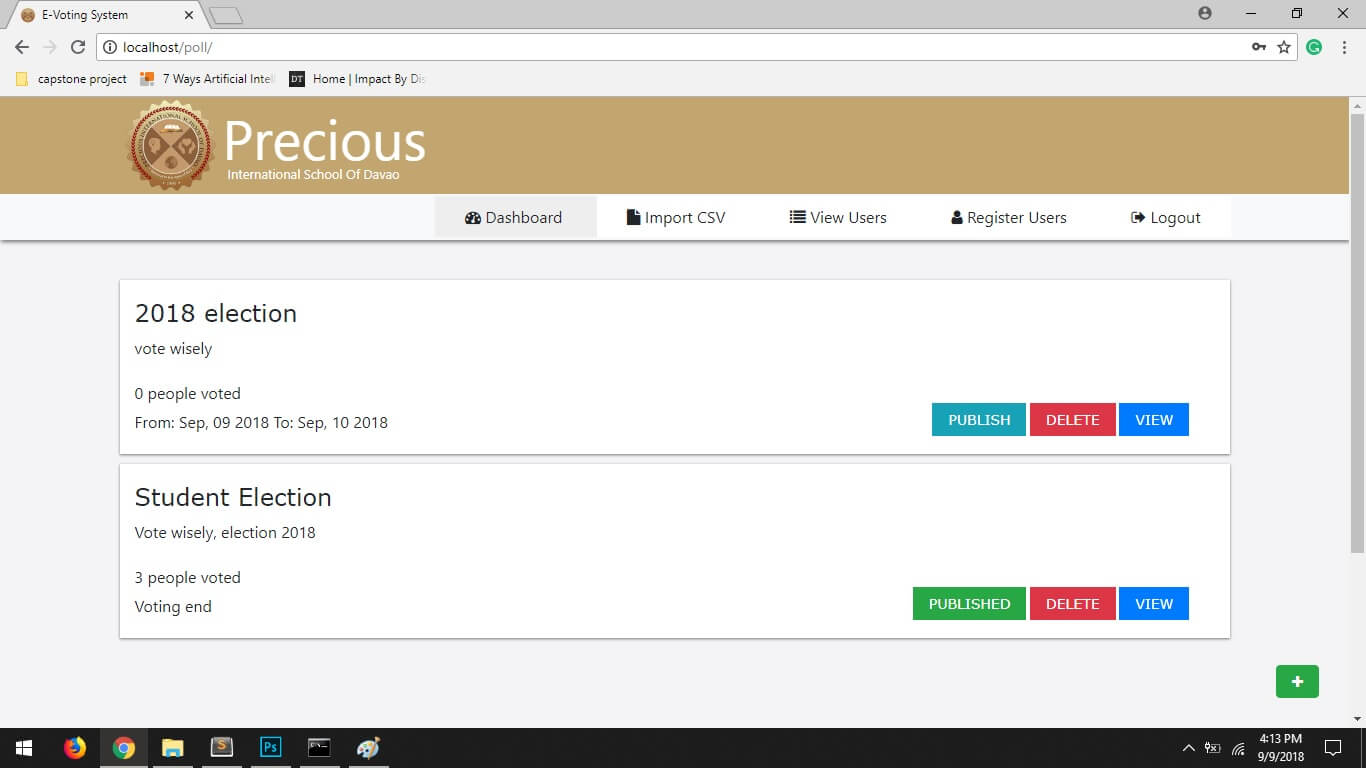The height and width of the screenshot is (768, 1366).
Task: Toggle Student Election from PUBLISHED state
Action: [968, 603]
